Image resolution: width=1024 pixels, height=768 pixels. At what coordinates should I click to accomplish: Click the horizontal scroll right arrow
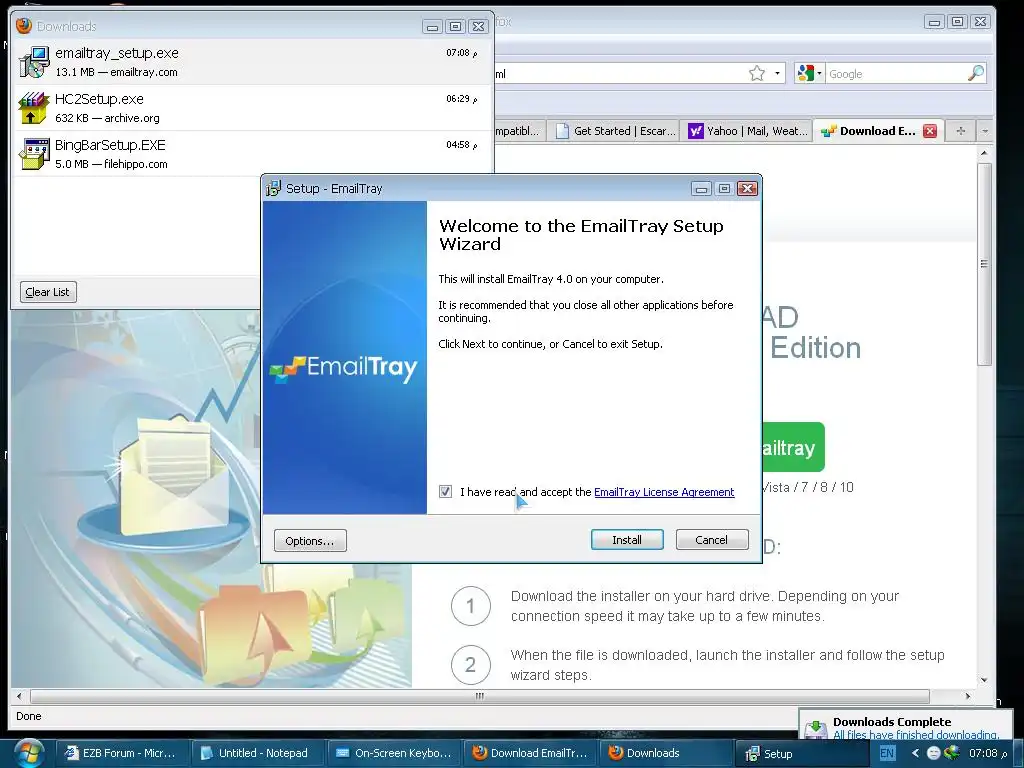point(968,696)
